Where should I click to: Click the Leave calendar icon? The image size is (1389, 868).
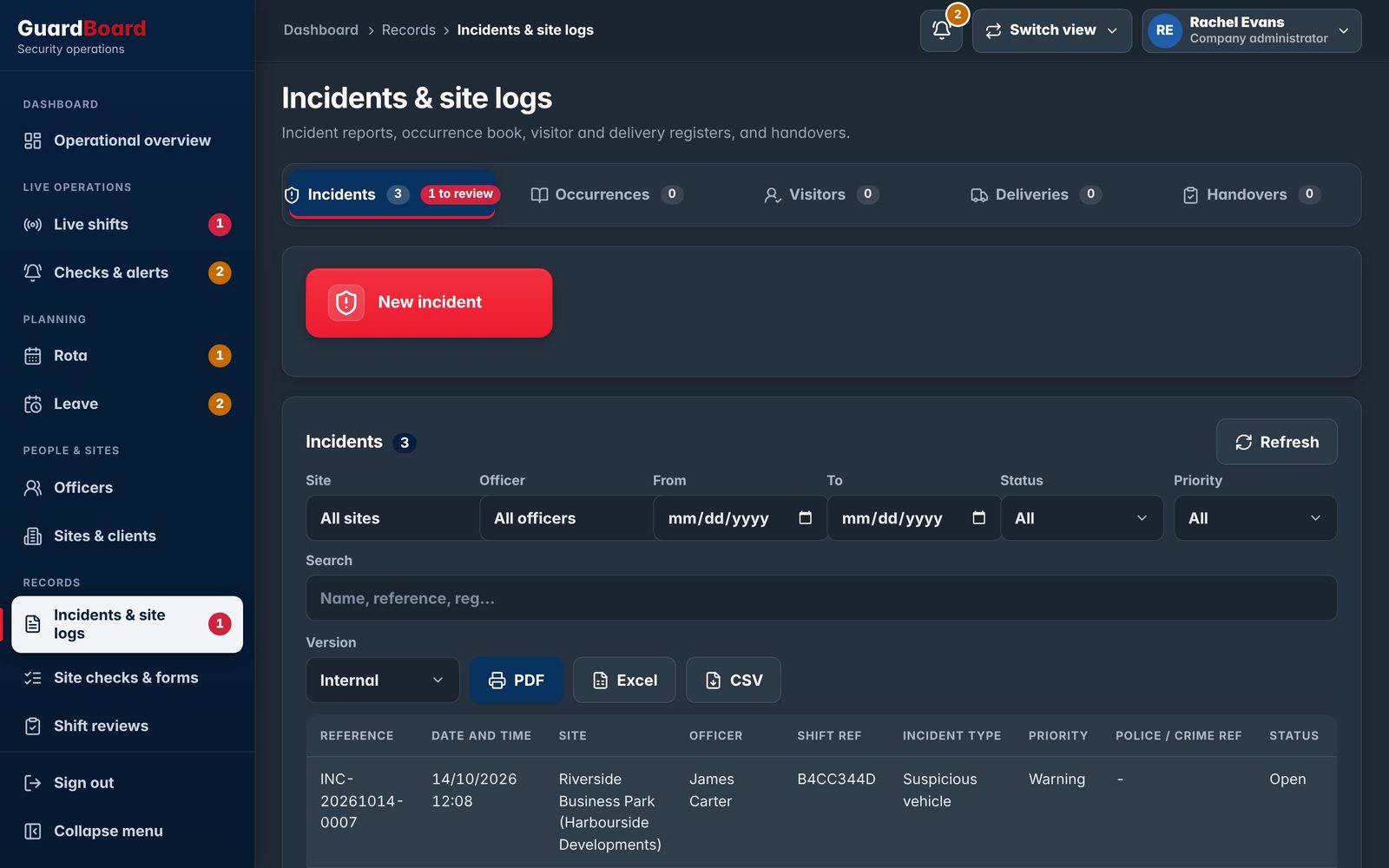coord(33,404)
